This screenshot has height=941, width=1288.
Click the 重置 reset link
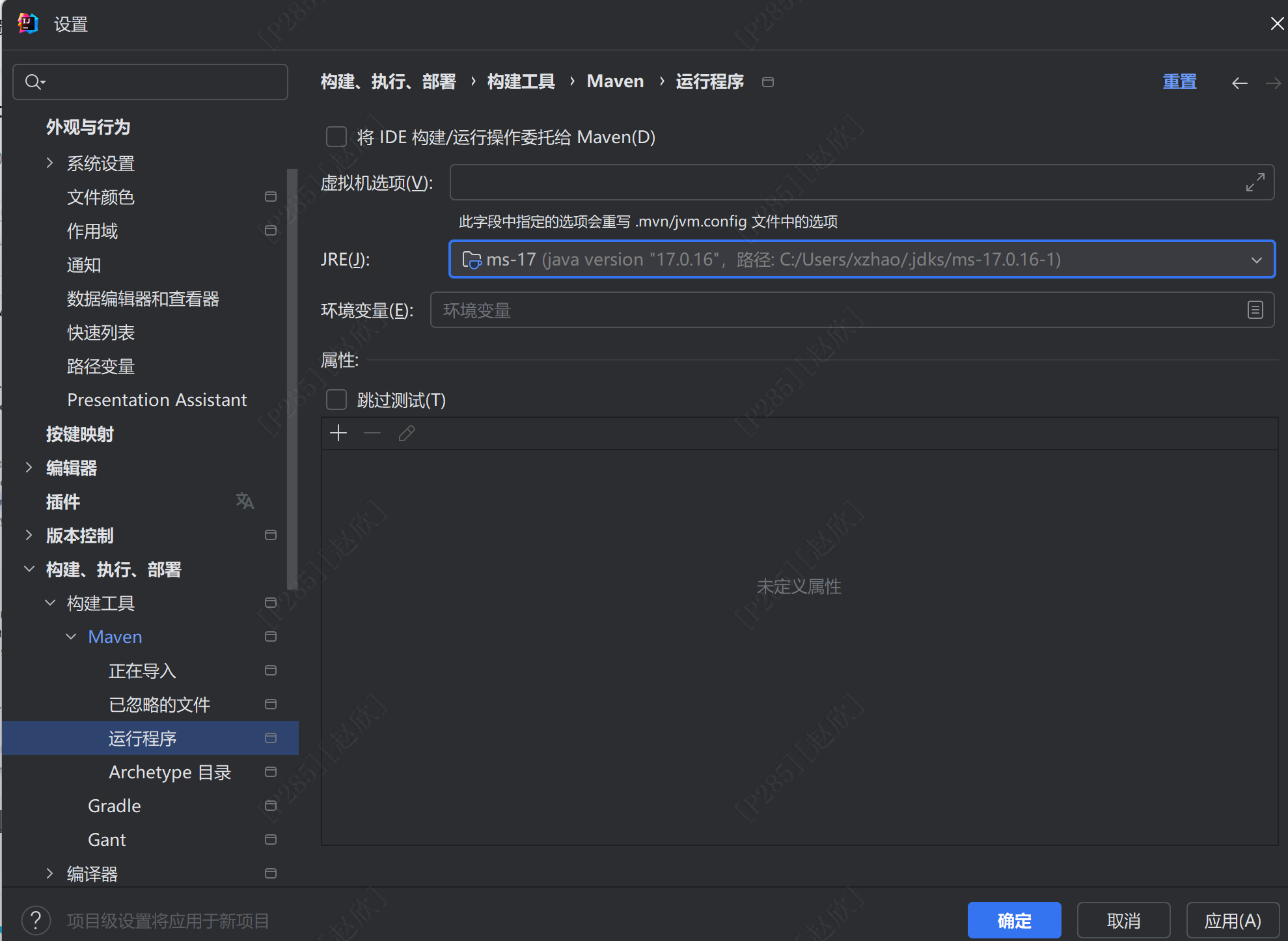(1179, 82)
